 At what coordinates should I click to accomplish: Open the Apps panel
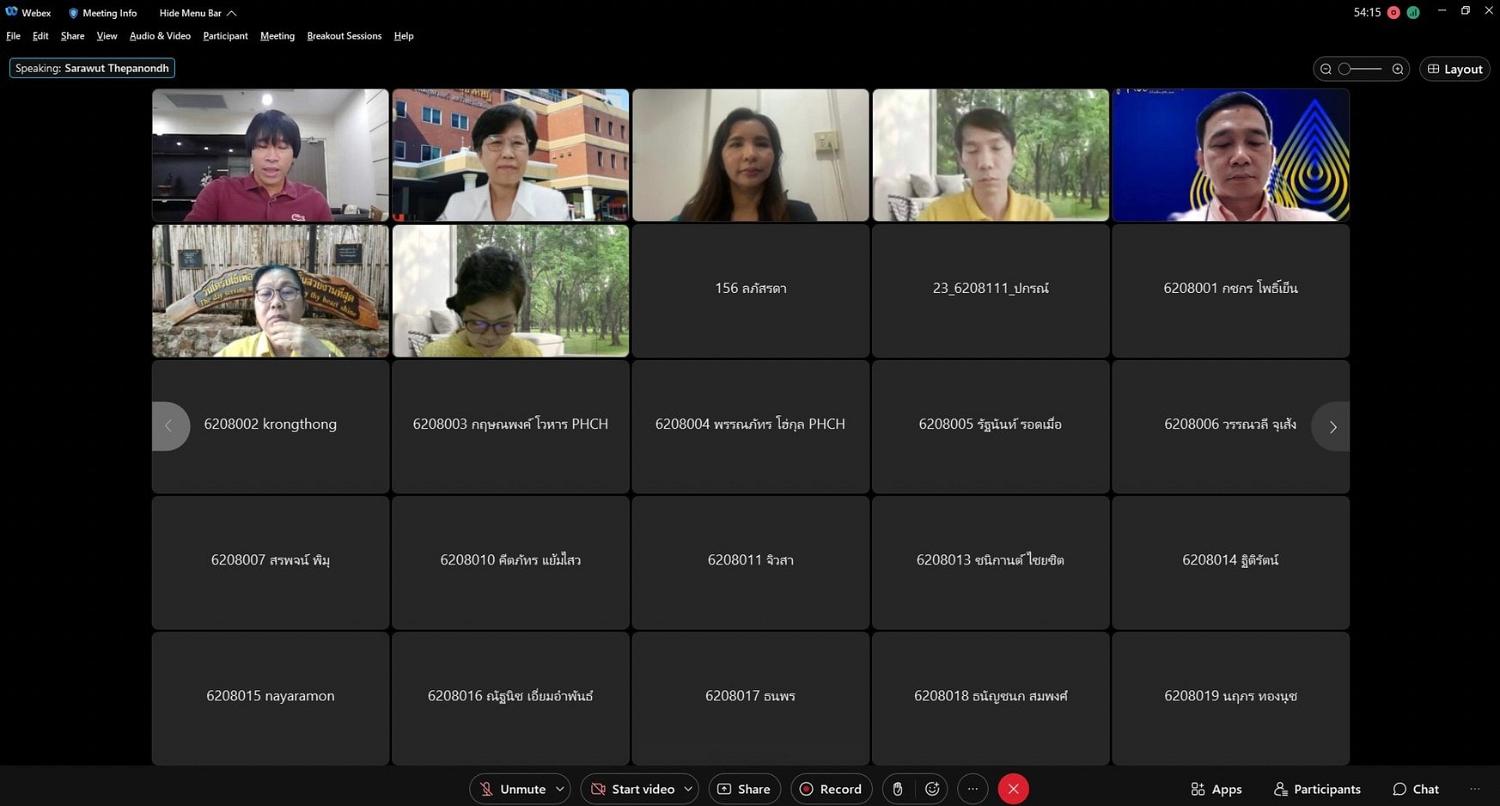(1216, 789)
